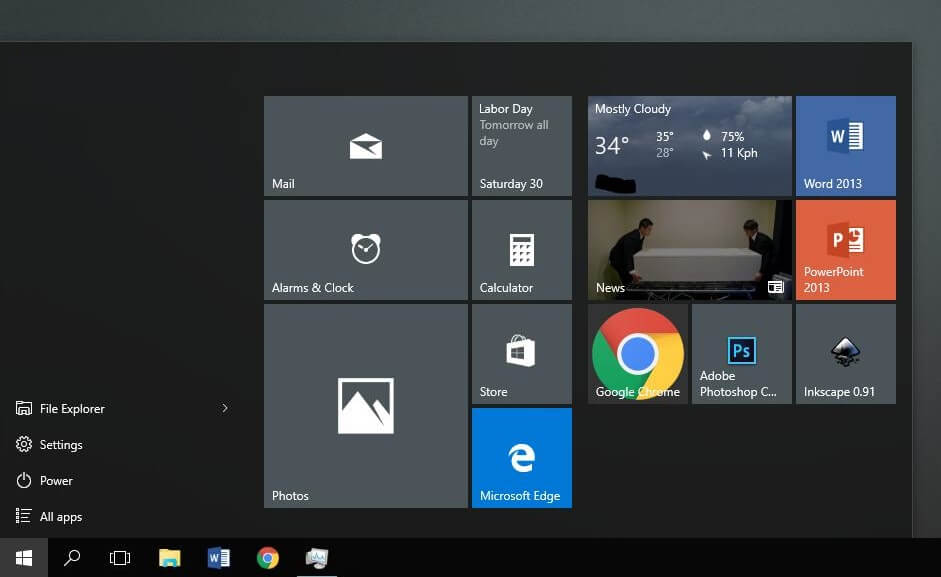This screenshot has width=941, height=577.
Task: Open the Mail tile
Action: pyautogui.click(x=365, y=146)
